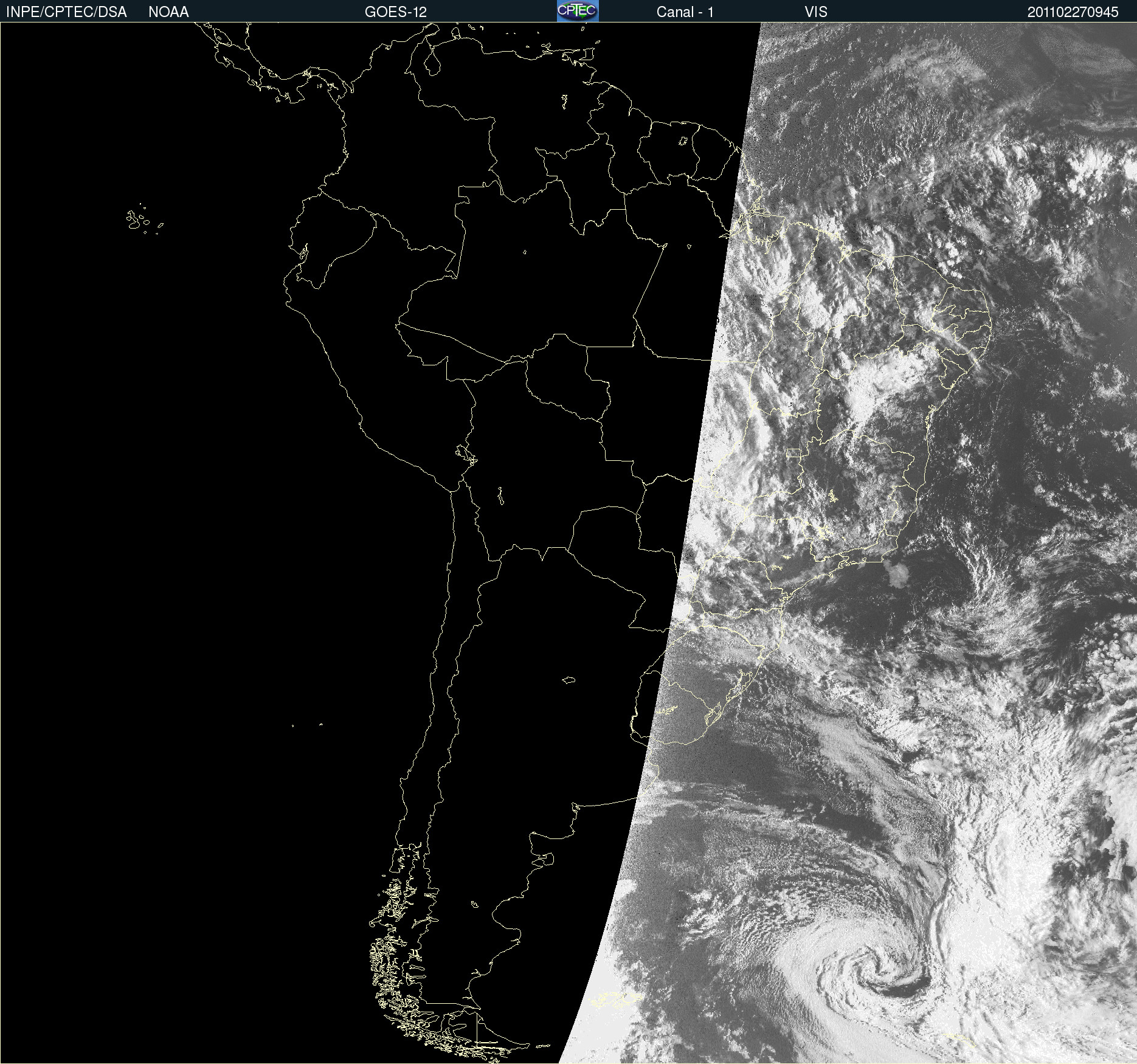Click the VIS channel label
Image resolution: width=1137 pixels, height=1064 pixels.
click(816, 12)
